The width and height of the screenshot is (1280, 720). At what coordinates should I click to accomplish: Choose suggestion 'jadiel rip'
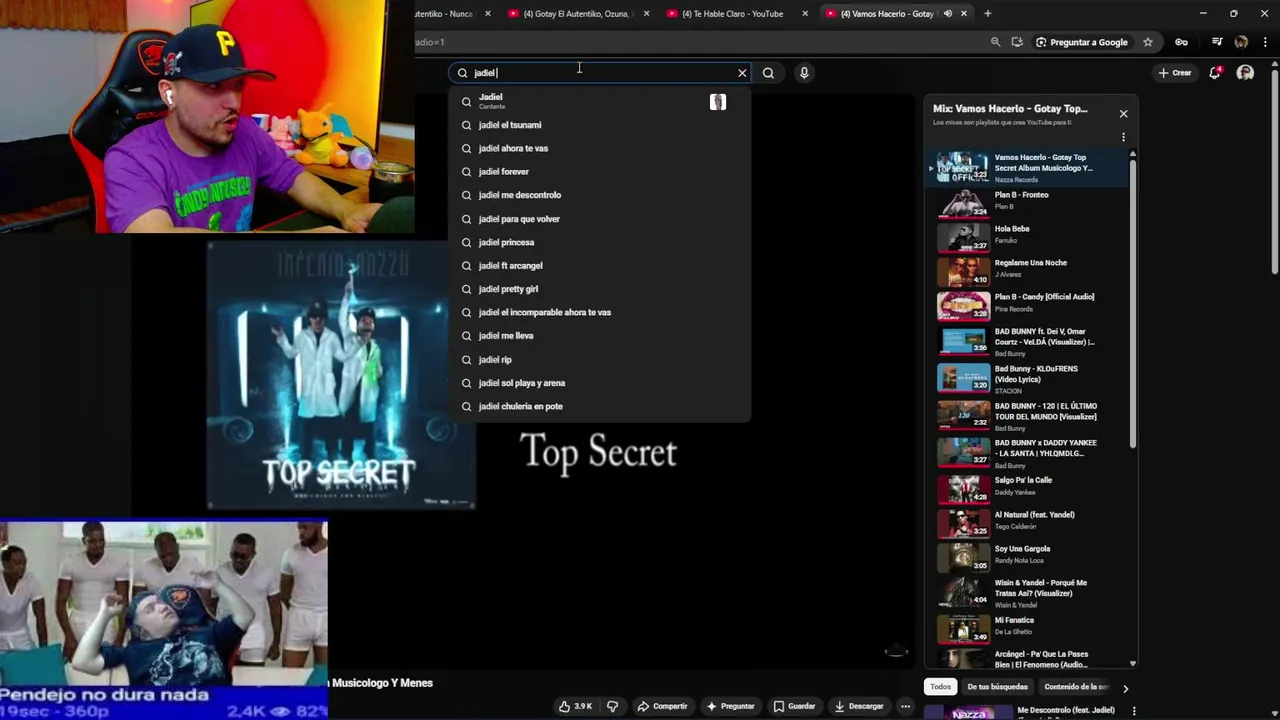click(x=600, y=359)
